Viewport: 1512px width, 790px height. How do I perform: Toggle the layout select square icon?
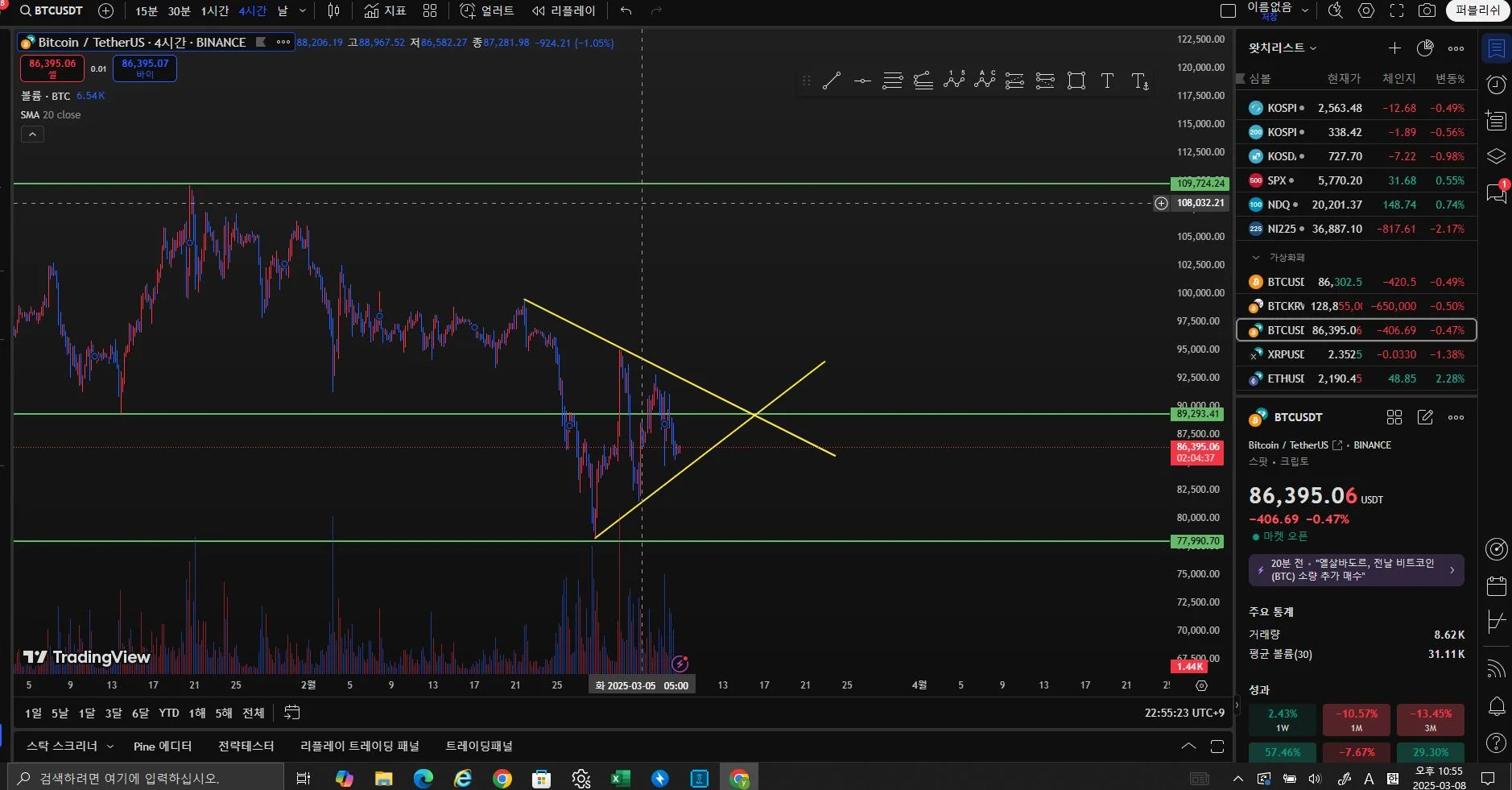(x=1228, y=10)
